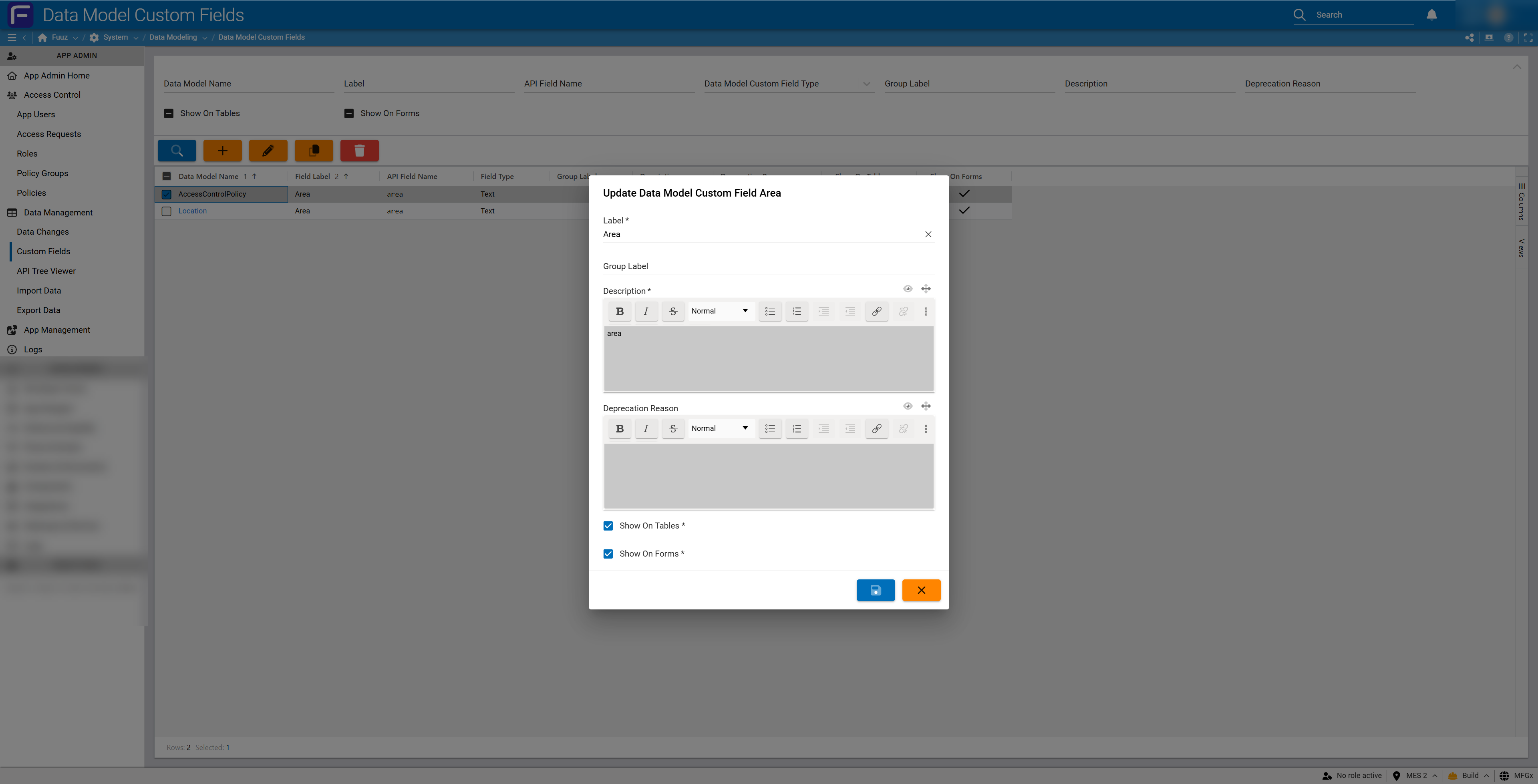Open Data Model Custom Field Type dropdown
This screenshot has height=784, width=1538.
click(x=866, y=84)
